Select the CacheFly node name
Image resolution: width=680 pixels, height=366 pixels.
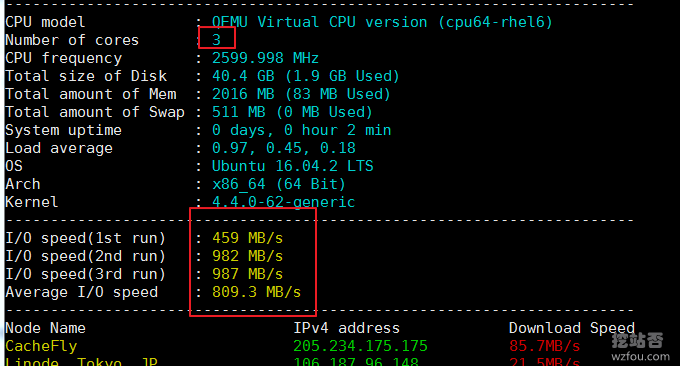(41, 346)
